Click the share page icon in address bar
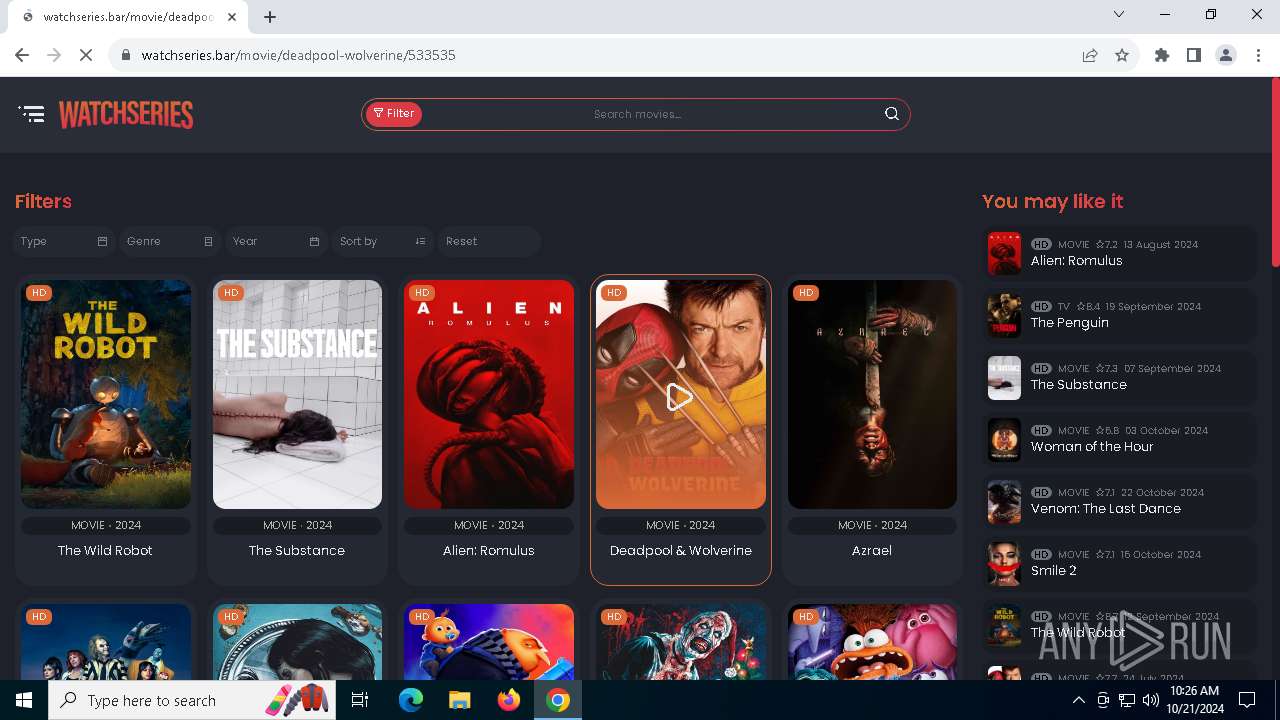Image resolution: width=1280 pixels, height=720 pixels. [x=1090, y=55]
